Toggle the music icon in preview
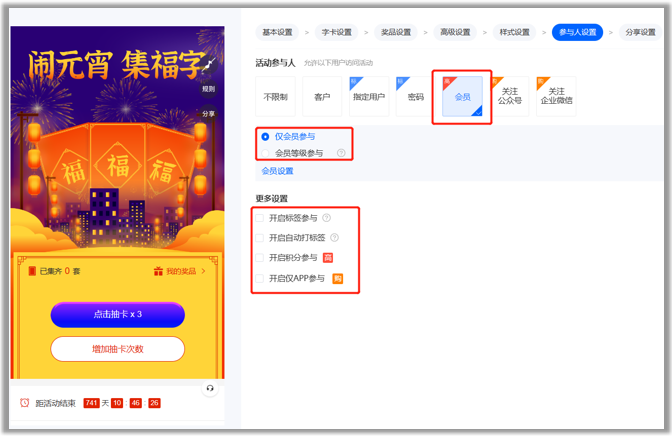The image size is (672, 436). [x=209, y=64]
